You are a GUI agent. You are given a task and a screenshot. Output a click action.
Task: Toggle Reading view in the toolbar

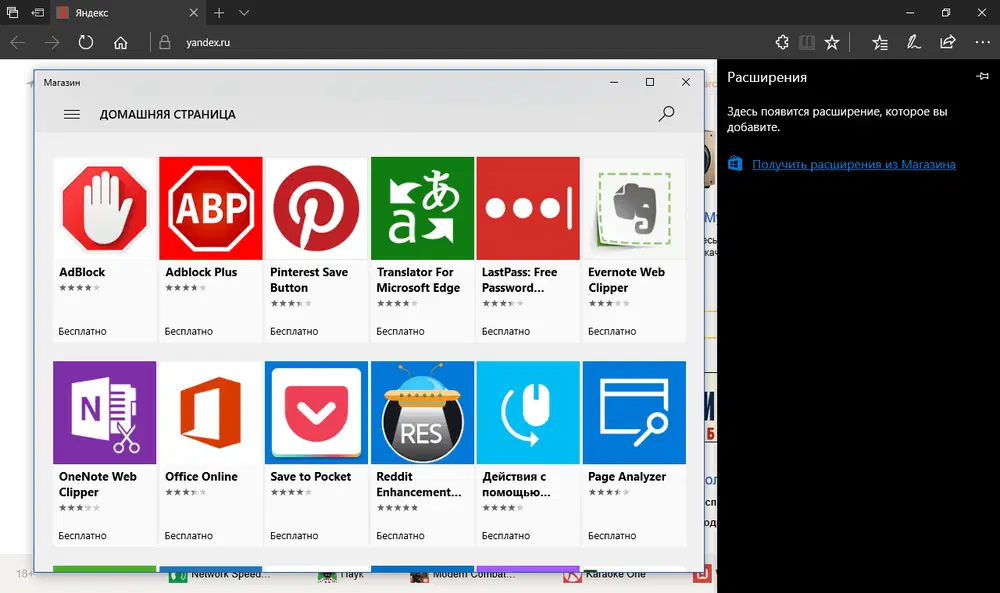point(807,42)
